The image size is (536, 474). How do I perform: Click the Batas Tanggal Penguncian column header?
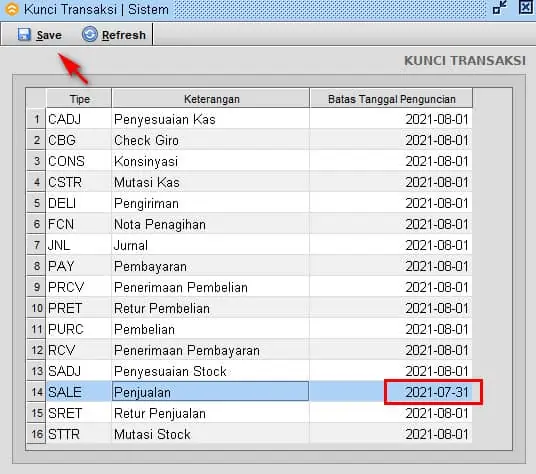[x=391, y=99]
